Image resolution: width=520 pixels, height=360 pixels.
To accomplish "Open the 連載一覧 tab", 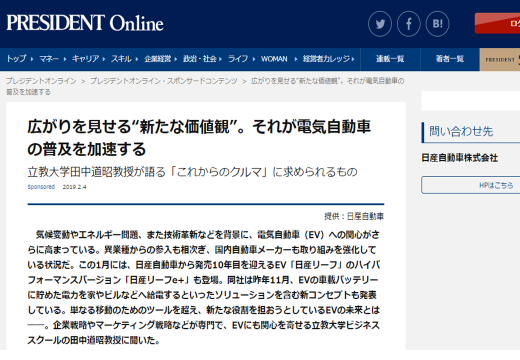I will click(x=390, y=59).
